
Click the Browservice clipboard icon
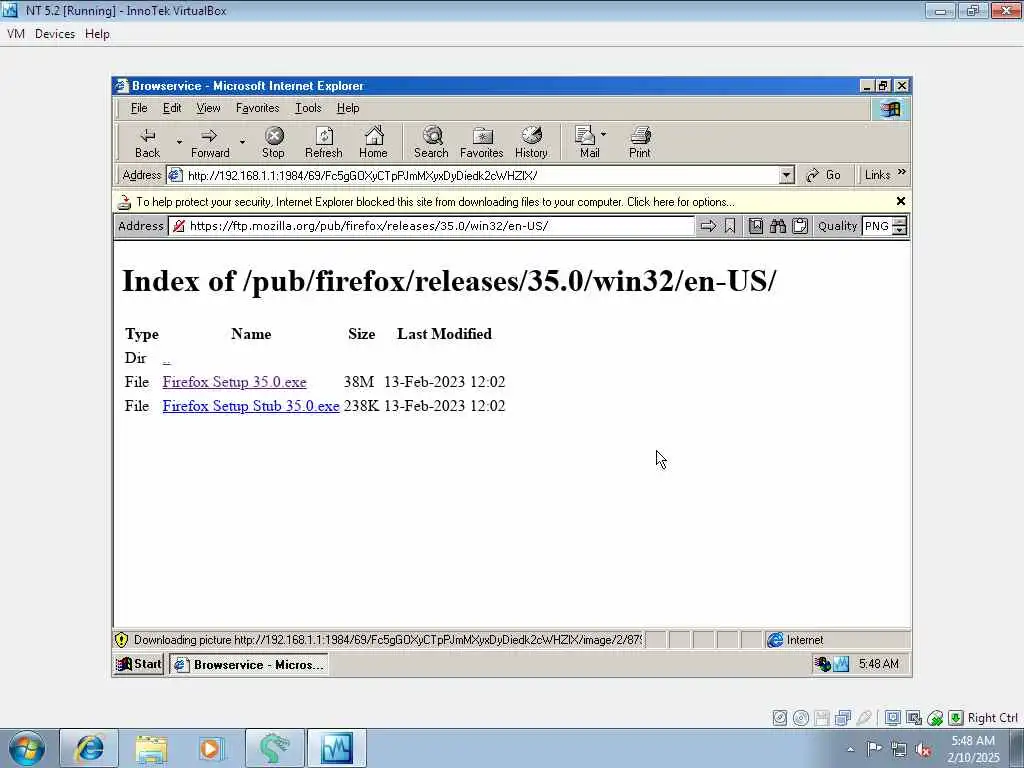coord(800,226)
